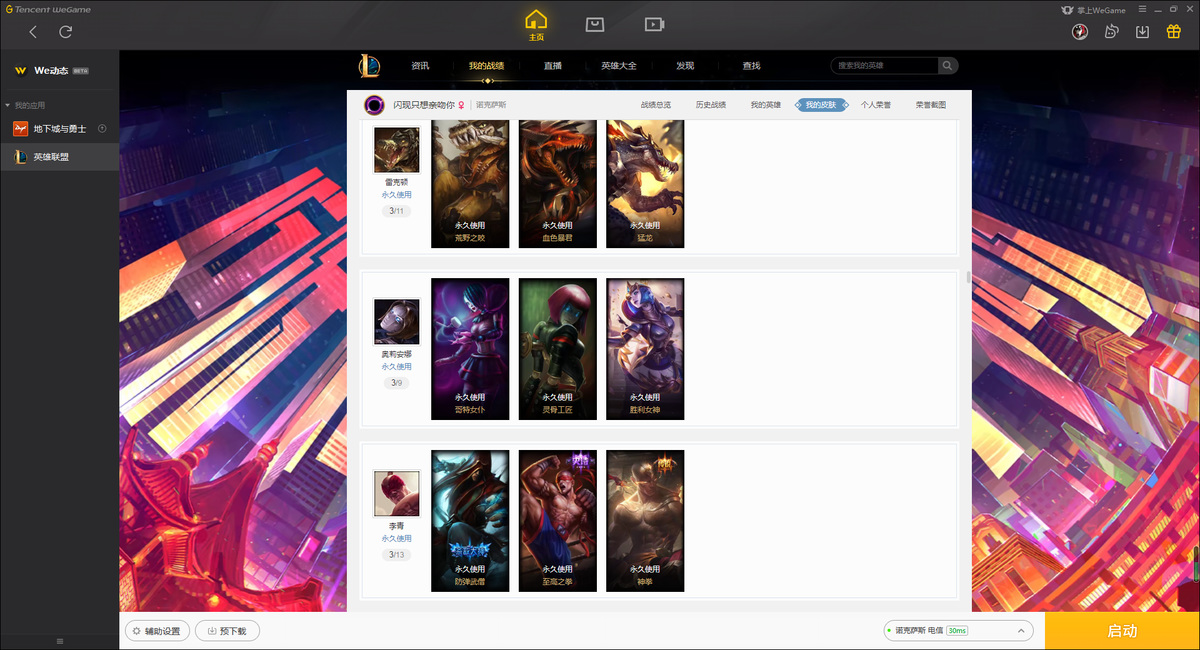Image resolution: width=1200 pixels, height=650 pixels.
Task: Open the 防弹武僧 skin card
Action: [470, 521]
